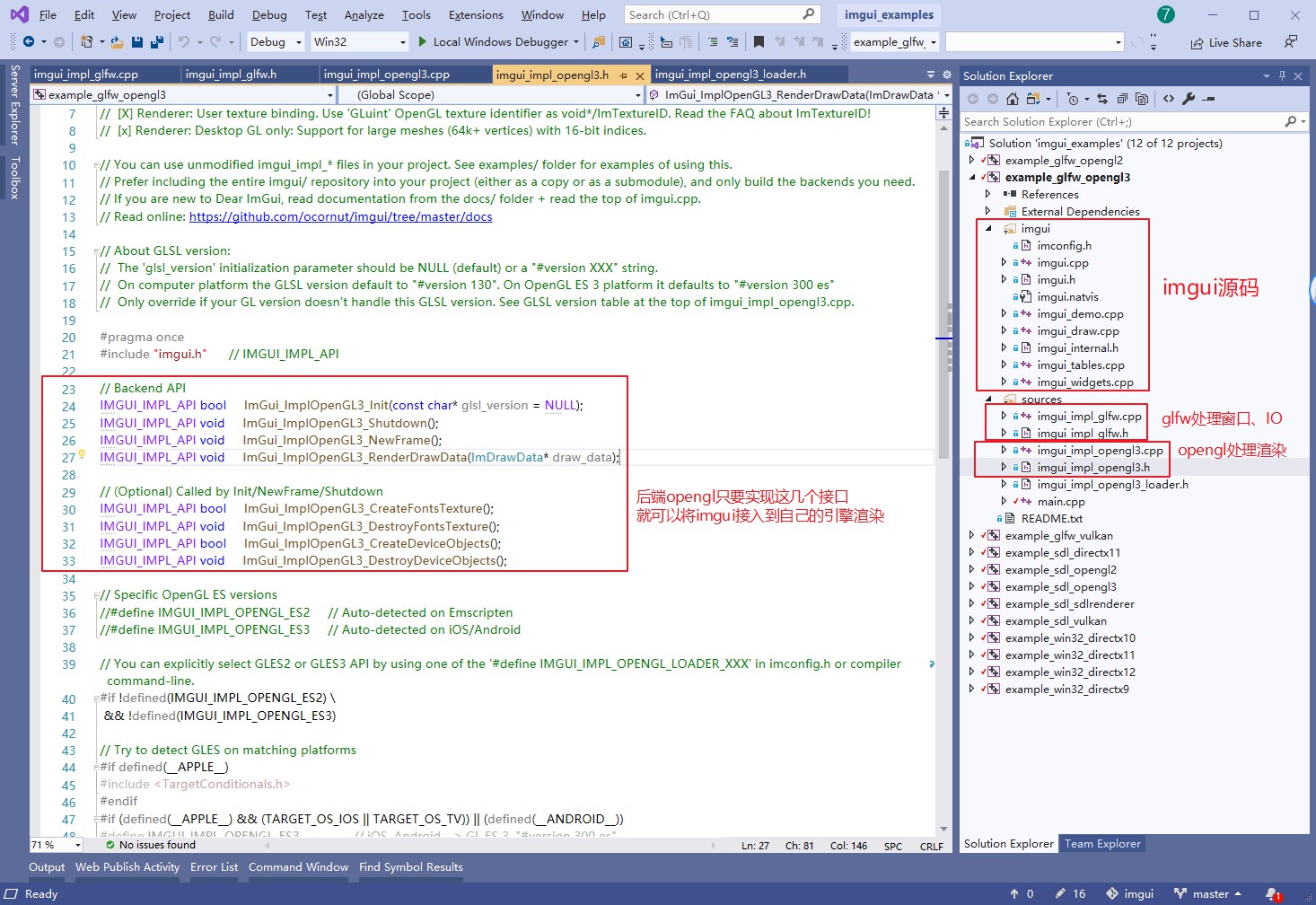
Task: Click the Open File folder icon
Action: (118, 41)
